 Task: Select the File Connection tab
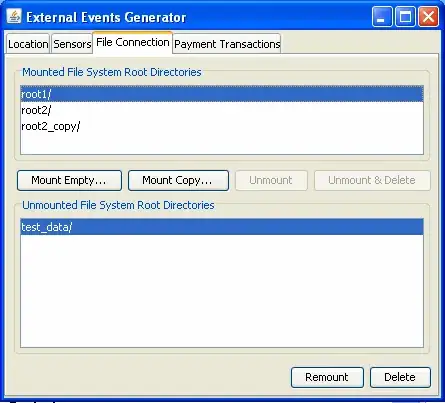coord(133,42)
